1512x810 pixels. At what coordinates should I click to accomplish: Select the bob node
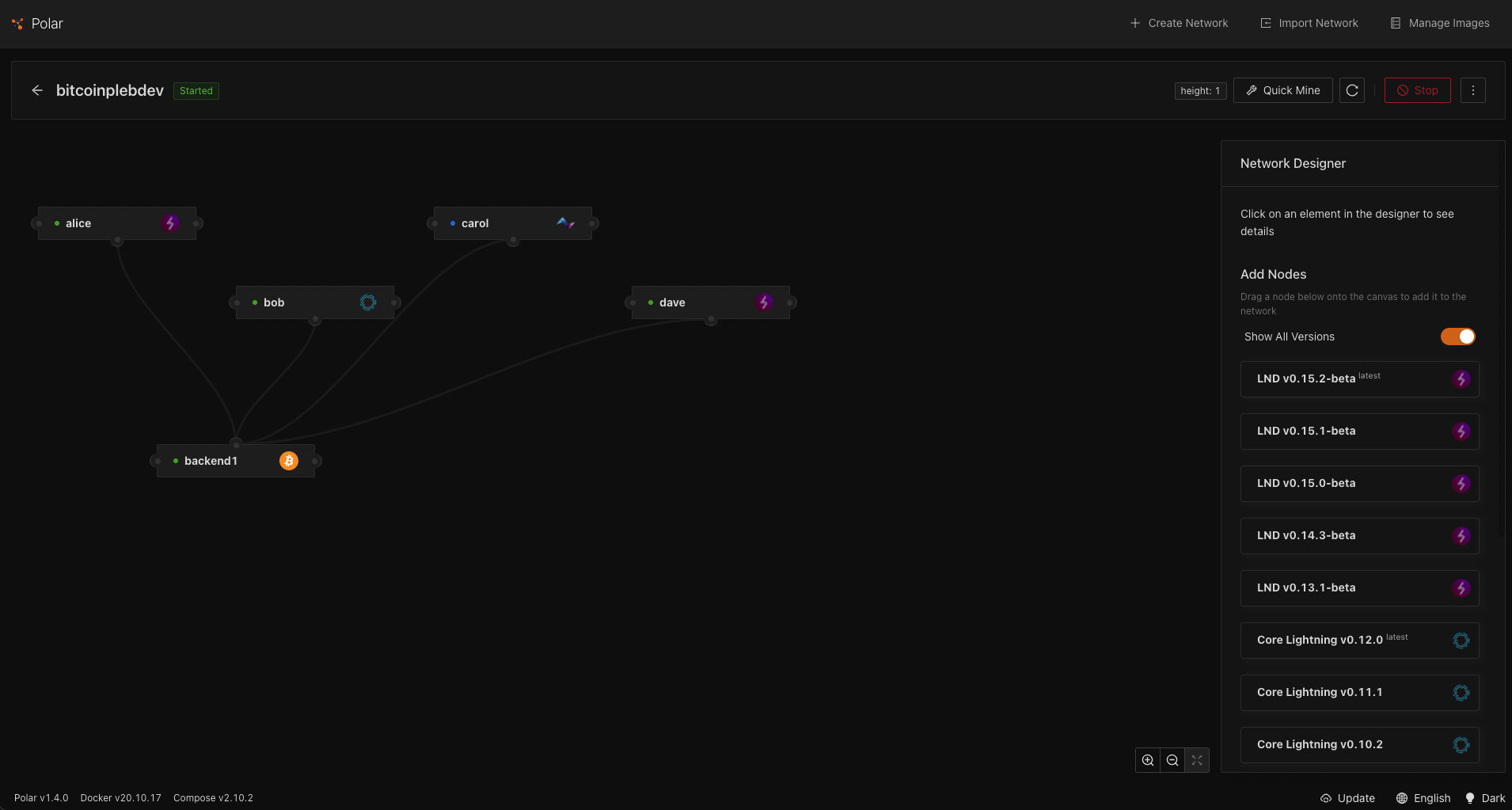(x=315, y=302)
